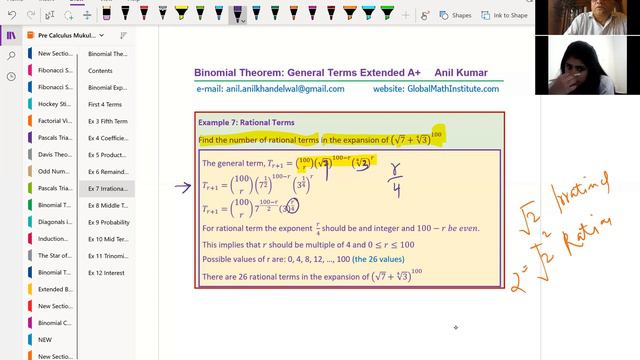The image size is (640, 360).
Task: Pick the green highlighter
Action: coord(387,14)
